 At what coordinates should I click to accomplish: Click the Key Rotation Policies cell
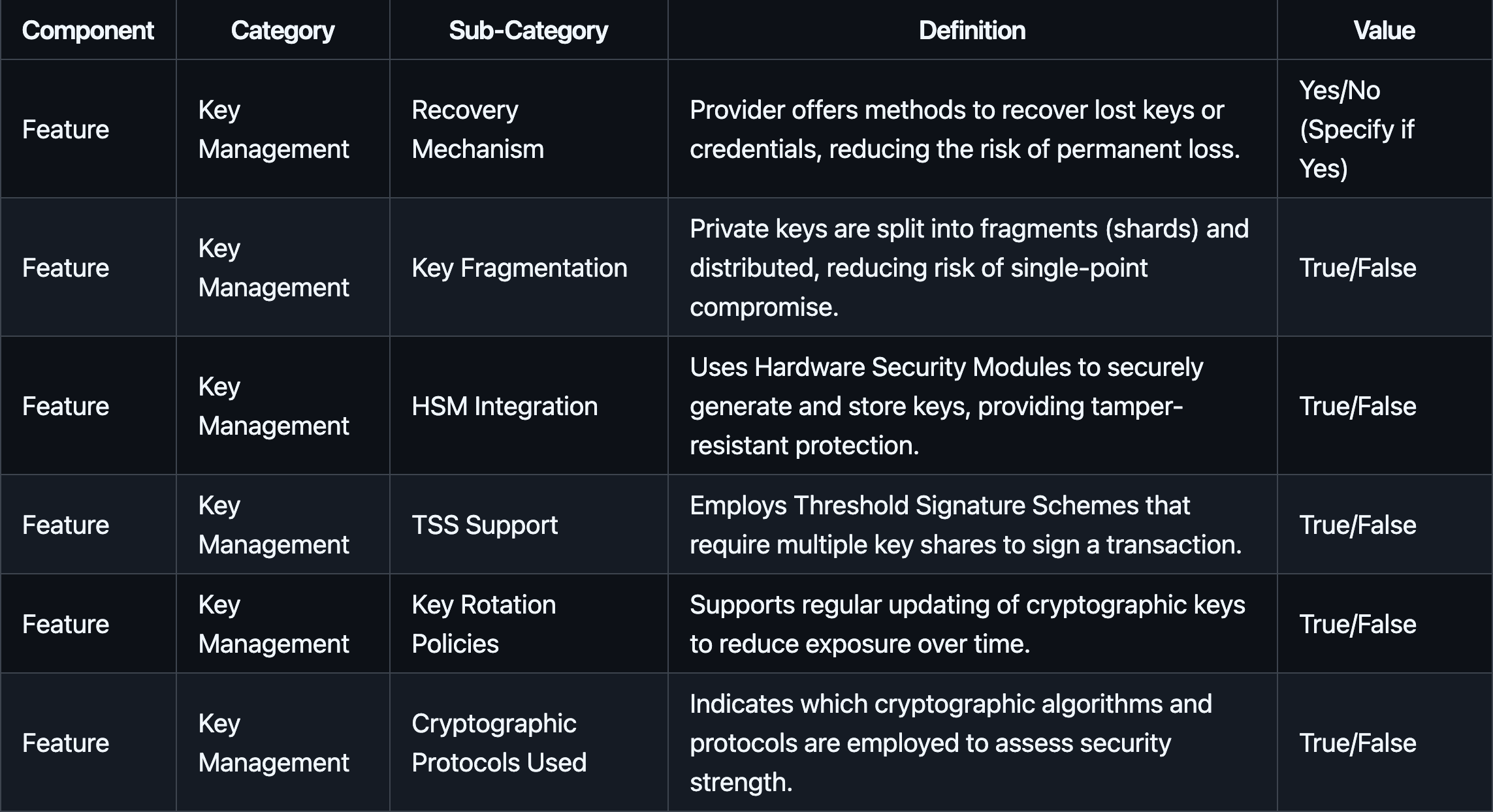pyautogui.click(x=483, y=624)
